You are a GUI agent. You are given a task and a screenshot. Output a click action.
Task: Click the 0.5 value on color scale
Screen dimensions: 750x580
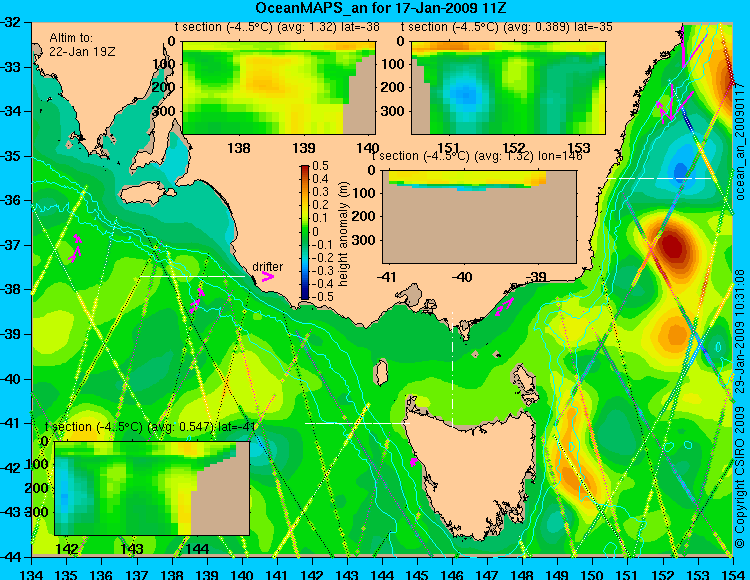(x=320, y=166)
